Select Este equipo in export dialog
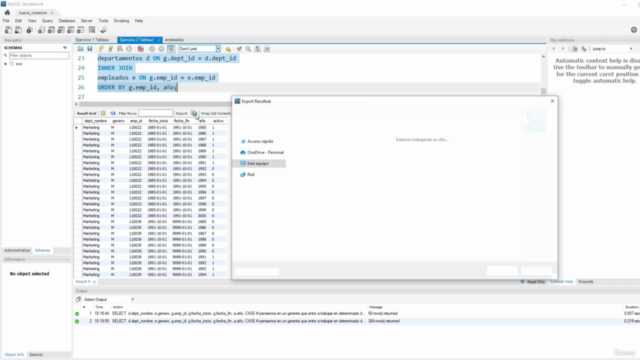 [258, 163]
